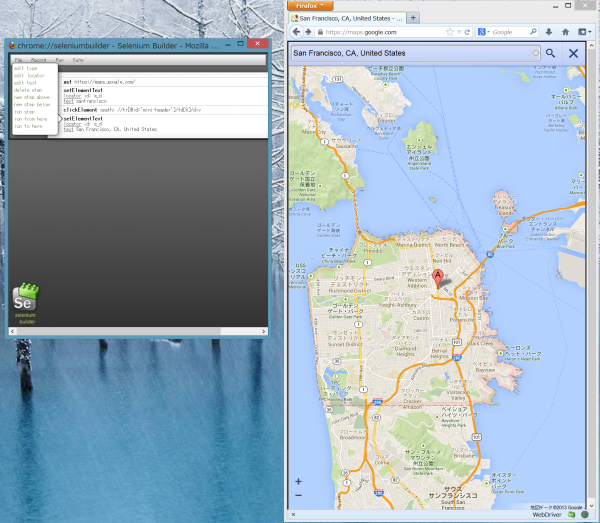Choose 'delete step' in the step menu
600x523 pixels.
pyautogui.click(x=28, y=90)
